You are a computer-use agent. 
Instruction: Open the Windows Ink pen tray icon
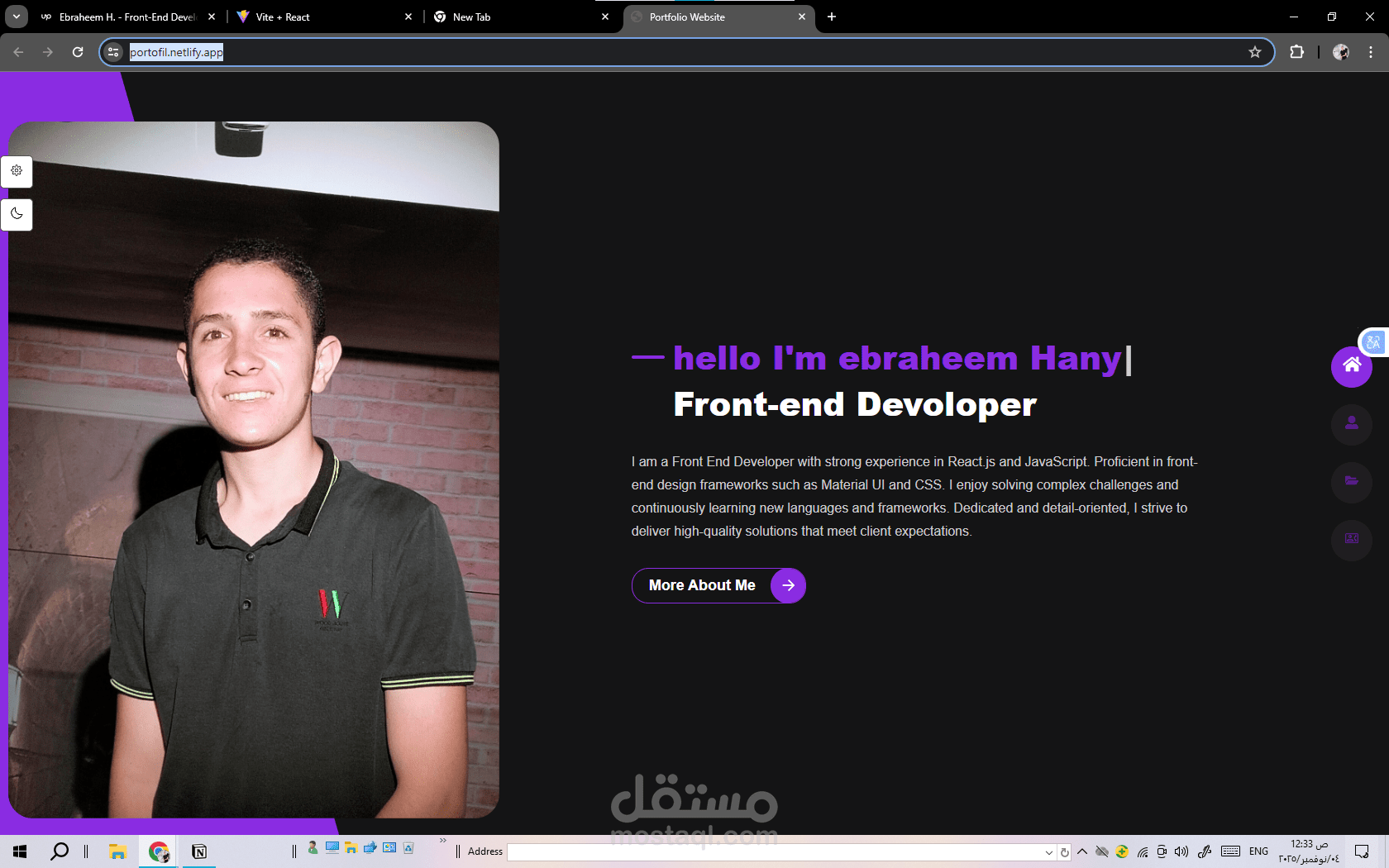click(x=1205, y=851)
